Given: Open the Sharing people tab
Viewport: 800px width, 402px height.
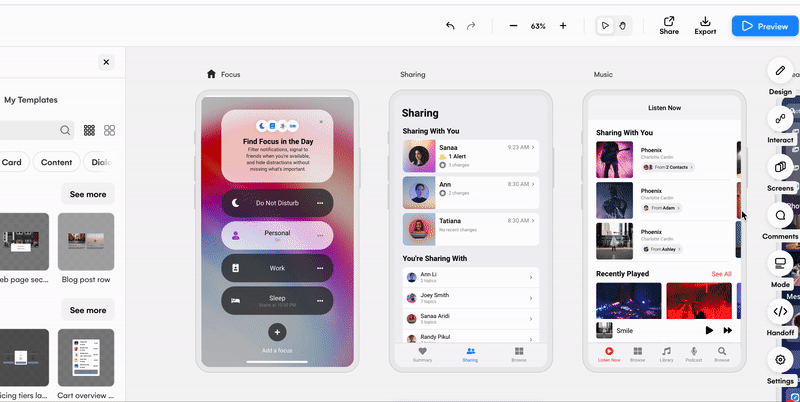Looking at the screenshot, I should click(x=470, y=354).
